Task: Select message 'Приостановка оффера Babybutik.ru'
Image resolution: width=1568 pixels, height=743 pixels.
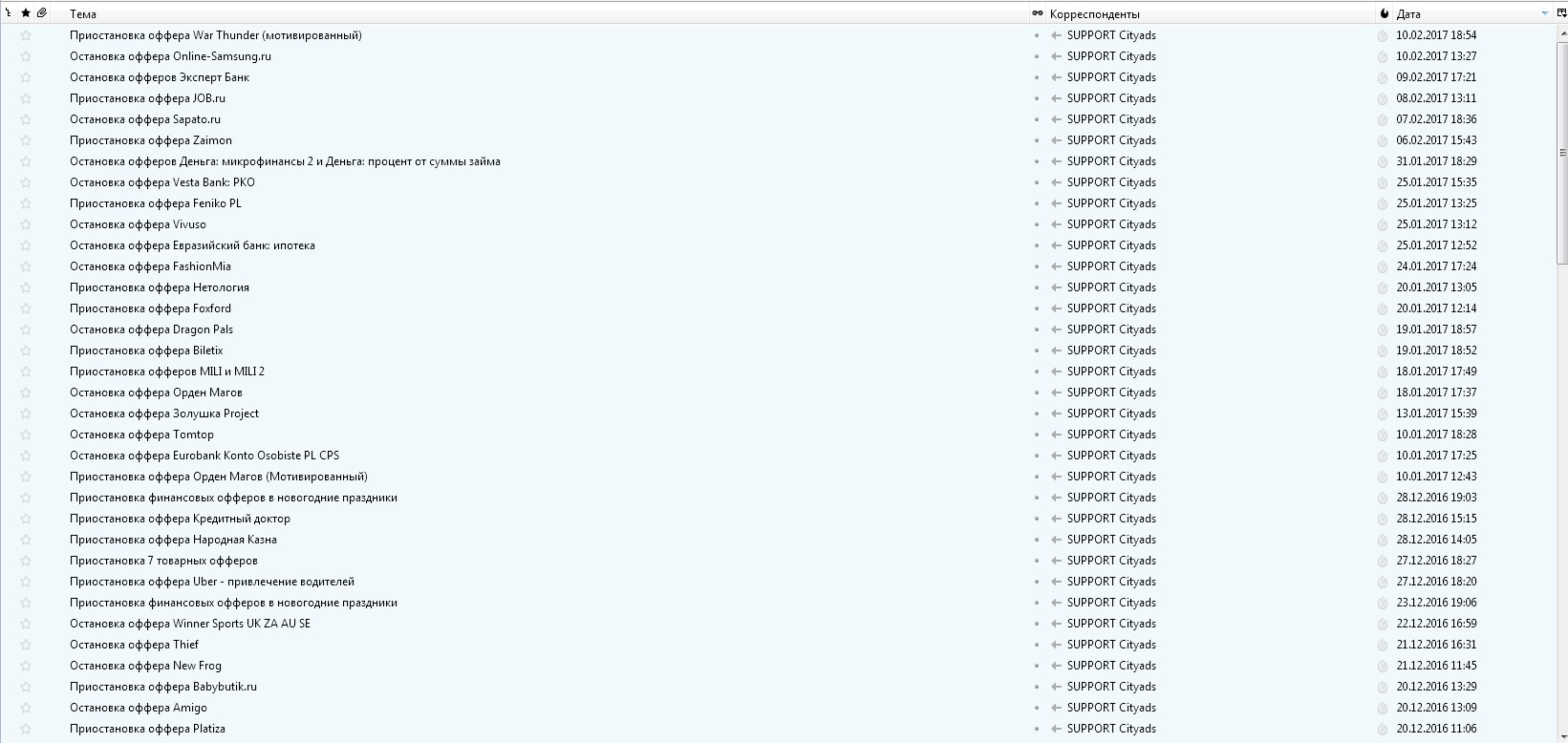Action: (163, 687)
